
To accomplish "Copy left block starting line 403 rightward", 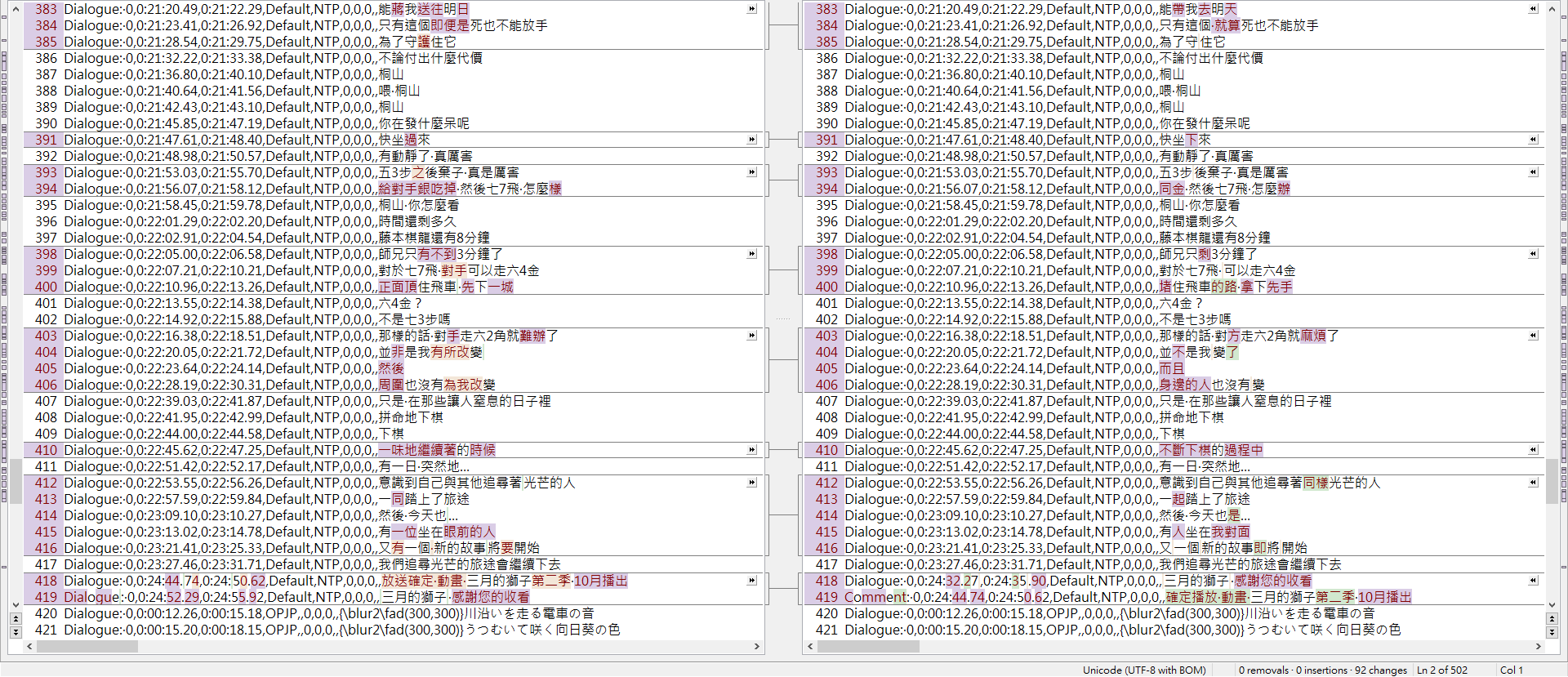I will 752,336.
